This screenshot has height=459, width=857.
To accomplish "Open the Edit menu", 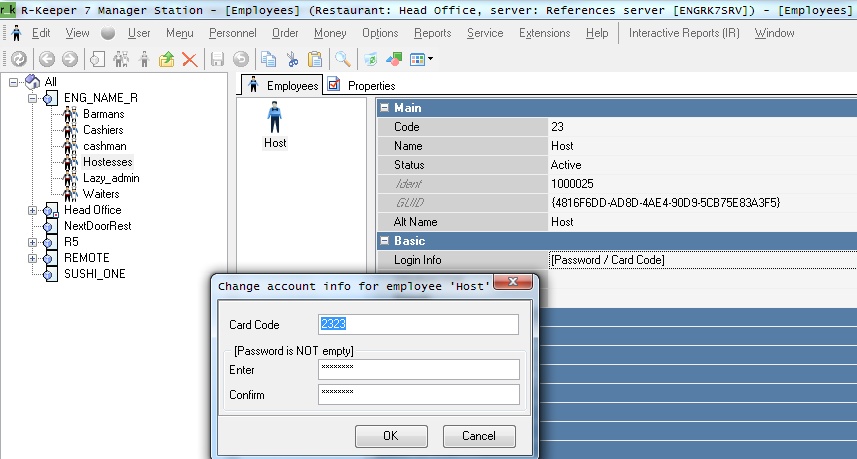I will [41, 33].
